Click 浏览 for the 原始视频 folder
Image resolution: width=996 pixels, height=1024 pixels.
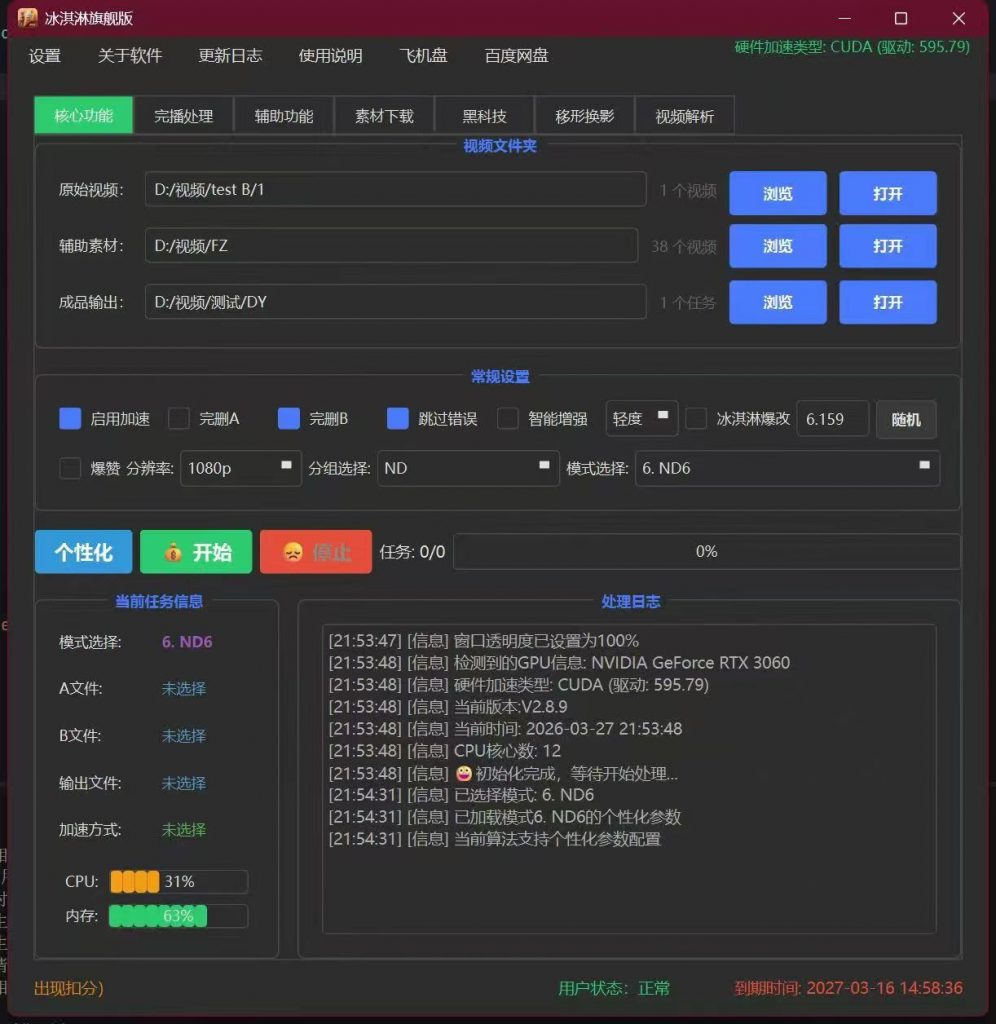777,194
